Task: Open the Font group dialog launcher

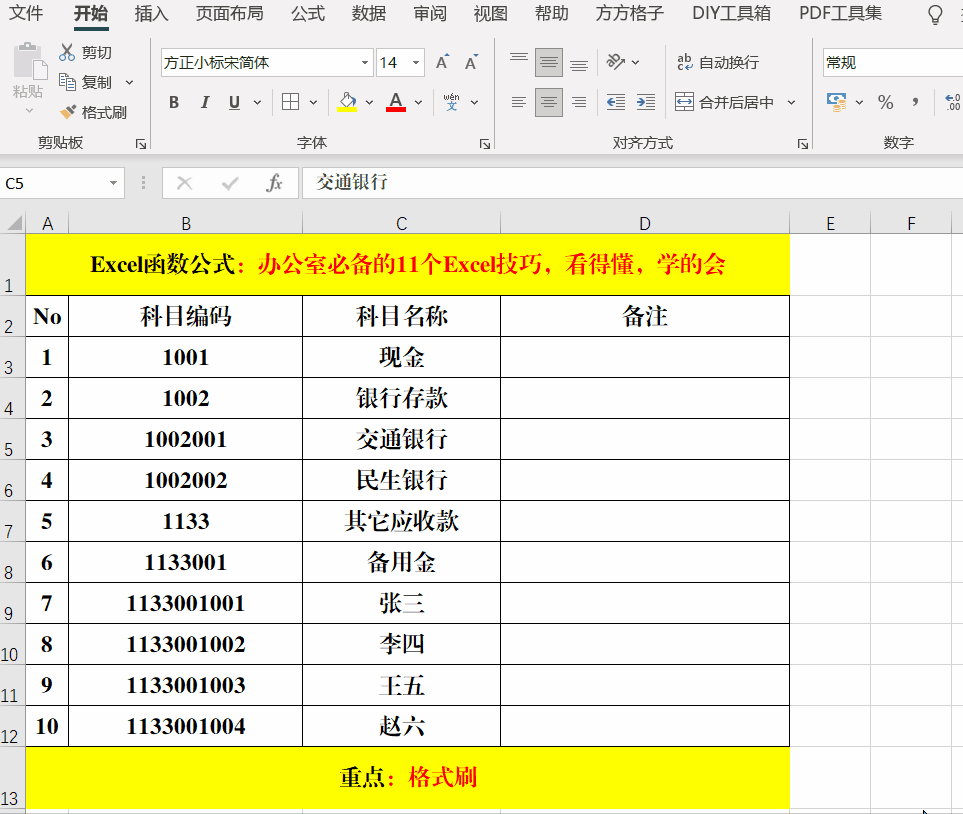Action: 485,144
